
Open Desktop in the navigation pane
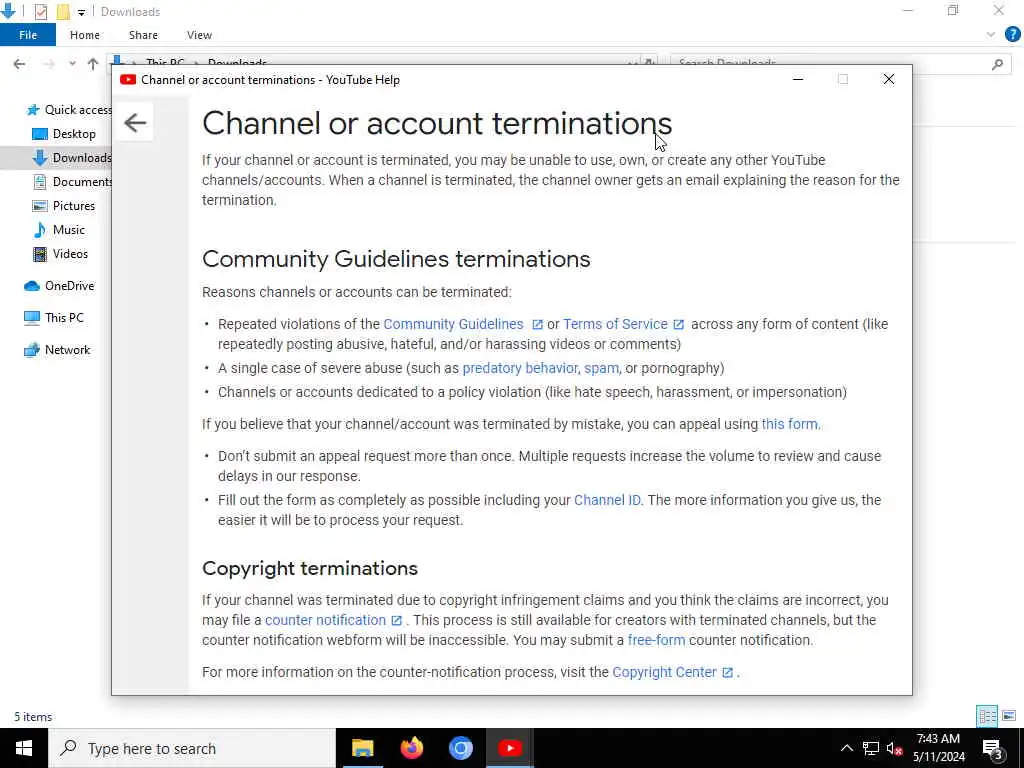(64, 134)
